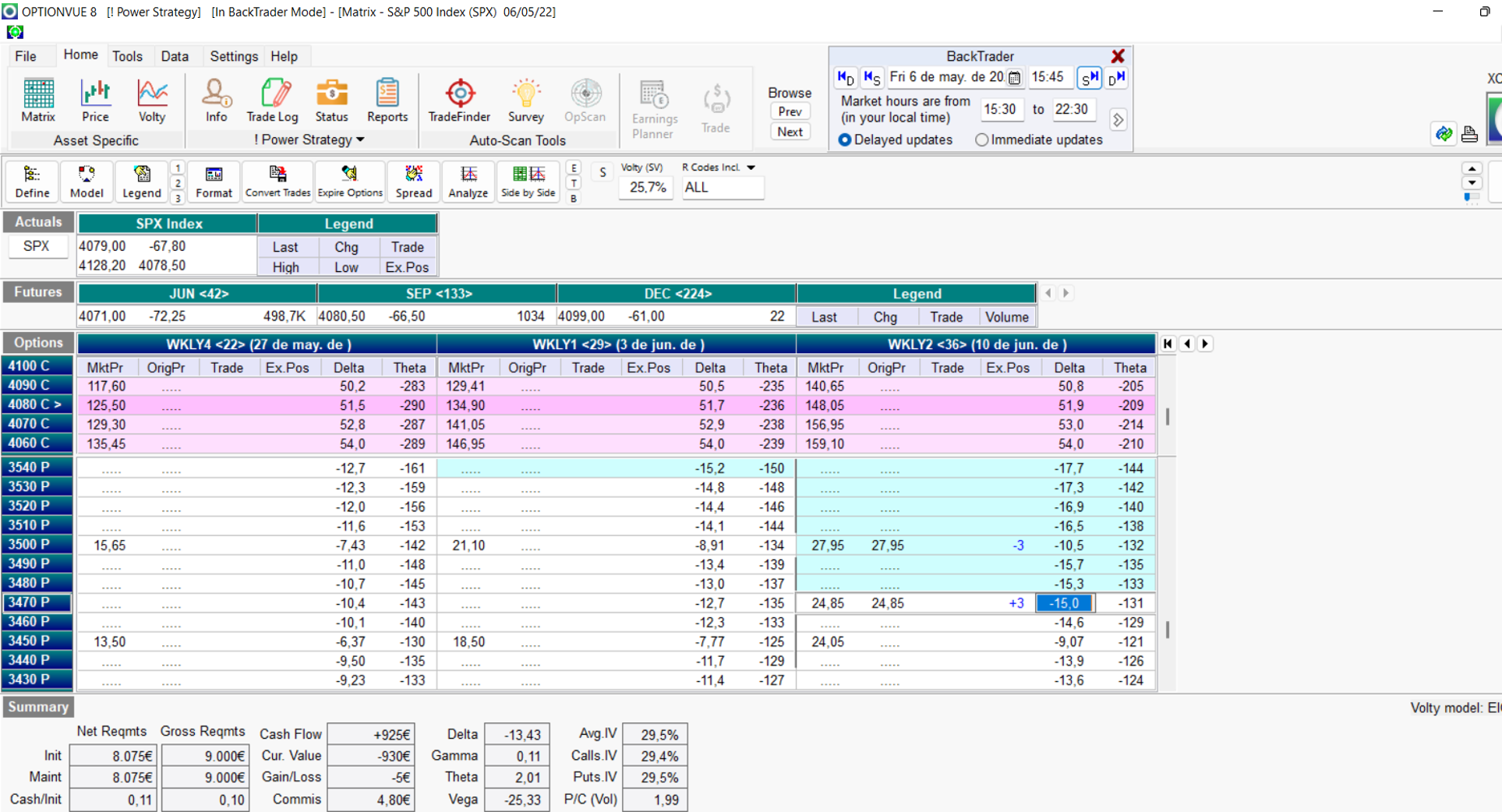This screenshot has height=812, width=1502.
Task: Open the File menu
Action: (26, 56)
